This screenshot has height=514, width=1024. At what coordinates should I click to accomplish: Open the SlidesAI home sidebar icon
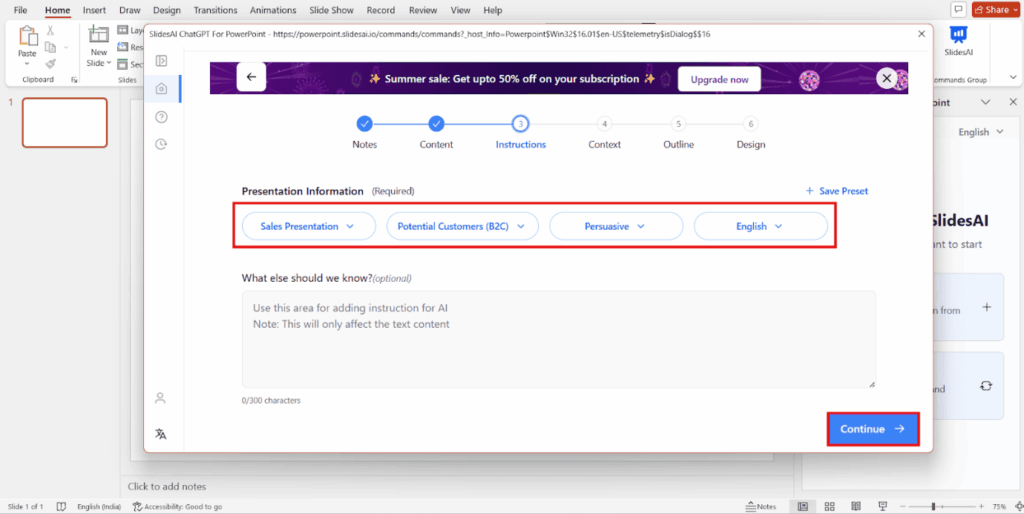pyautogui.click(x=161, y=89)
